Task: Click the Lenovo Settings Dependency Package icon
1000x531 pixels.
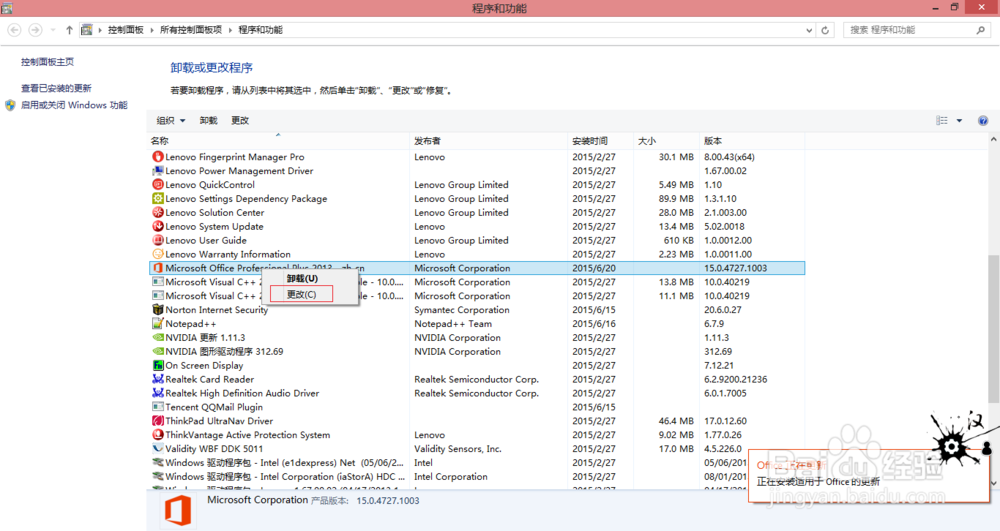Action: coord(158,199)
